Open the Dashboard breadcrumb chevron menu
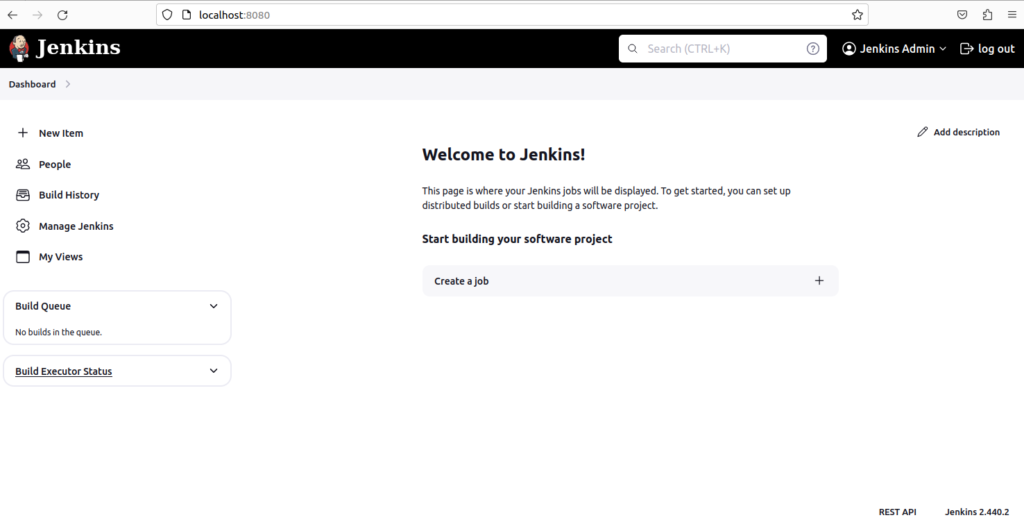This screenshot has width=1024, height=529. pyautogui.click(x=68, y=84)
